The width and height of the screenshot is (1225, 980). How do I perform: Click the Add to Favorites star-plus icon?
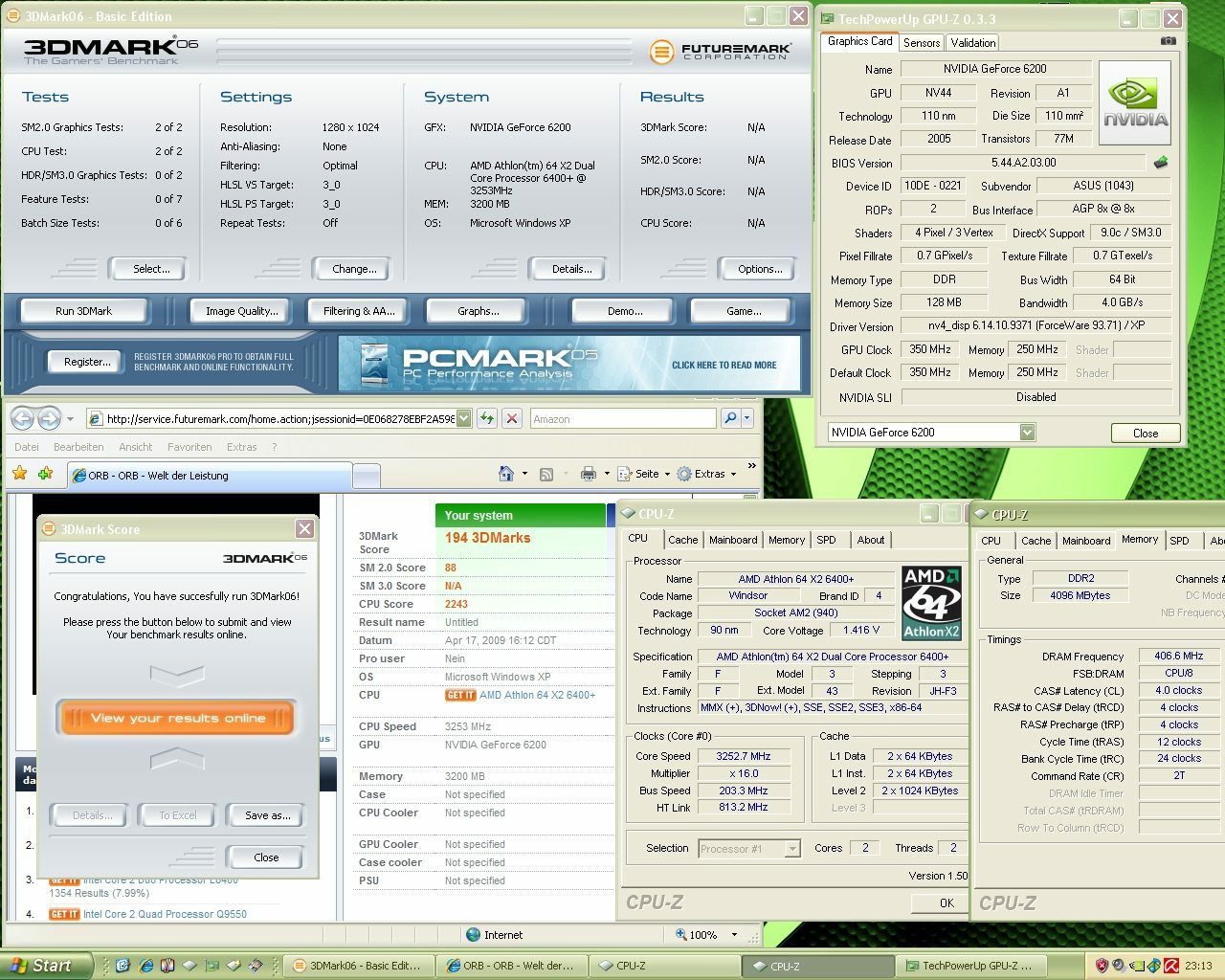coord(45,474)
